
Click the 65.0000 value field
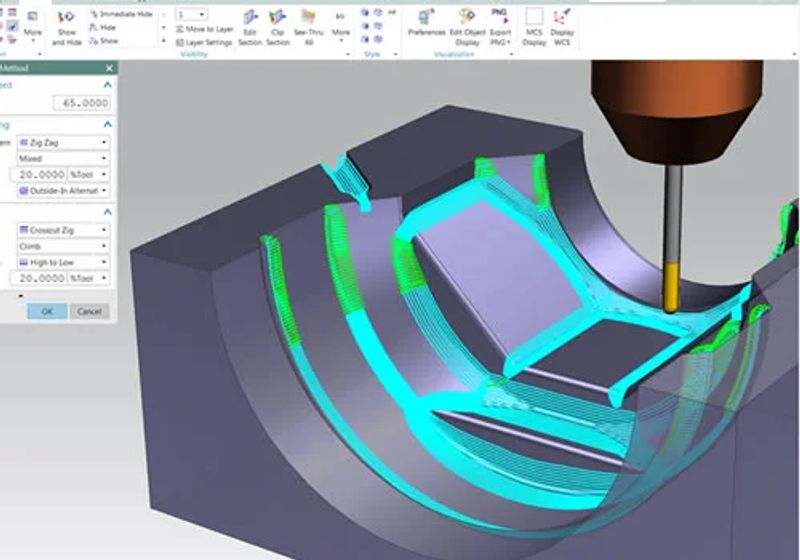tap(81, 103)
